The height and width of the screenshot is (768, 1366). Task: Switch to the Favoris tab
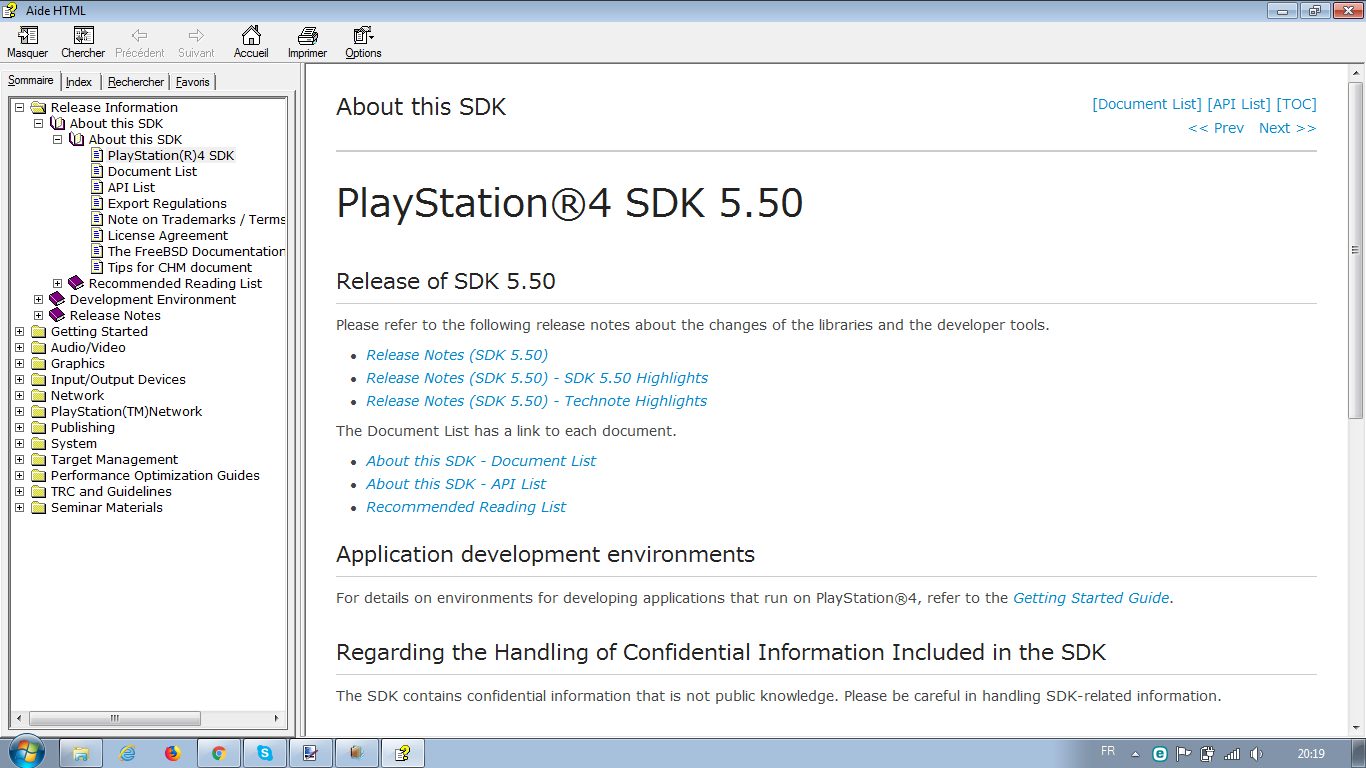click(x=193, y=82)
